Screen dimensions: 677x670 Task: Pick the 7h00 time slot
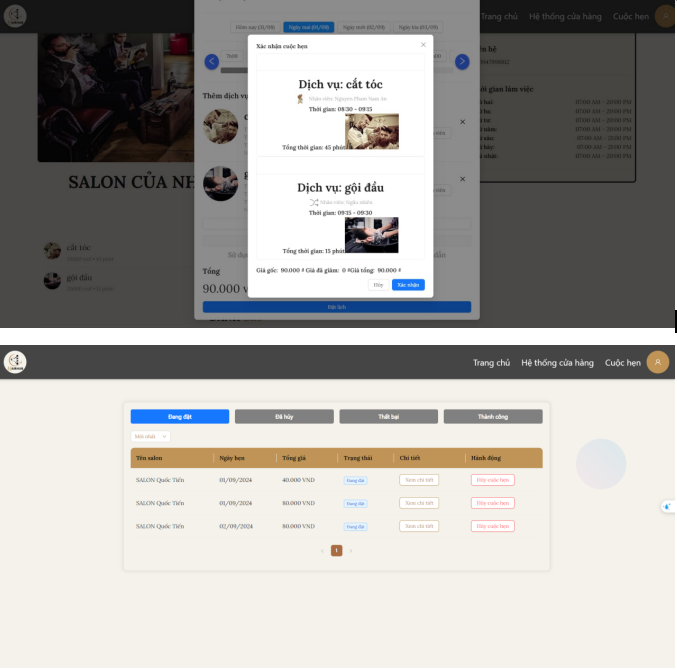pos(232,56)
